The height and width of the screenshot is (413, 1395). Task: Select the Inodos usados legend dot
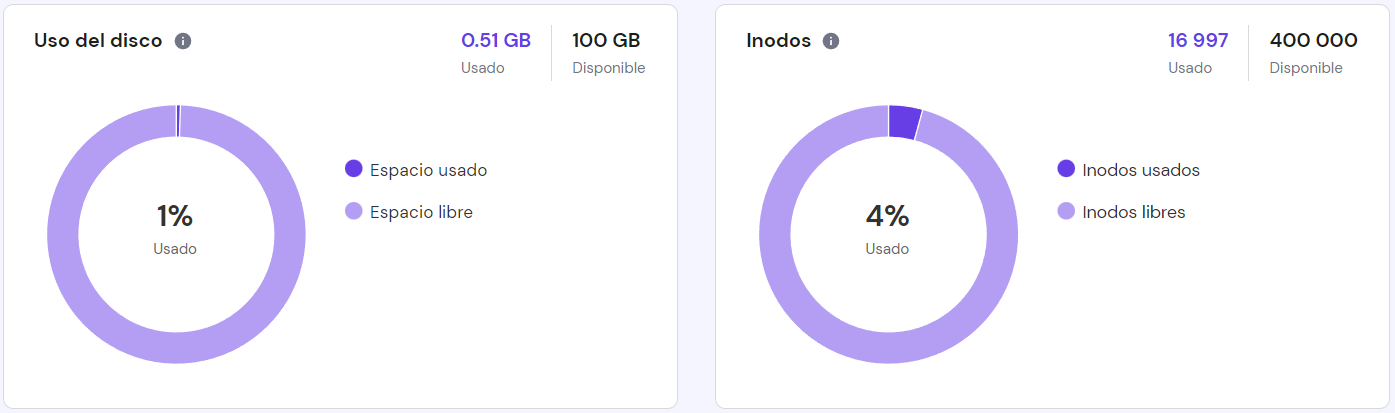pos(1066,169)
